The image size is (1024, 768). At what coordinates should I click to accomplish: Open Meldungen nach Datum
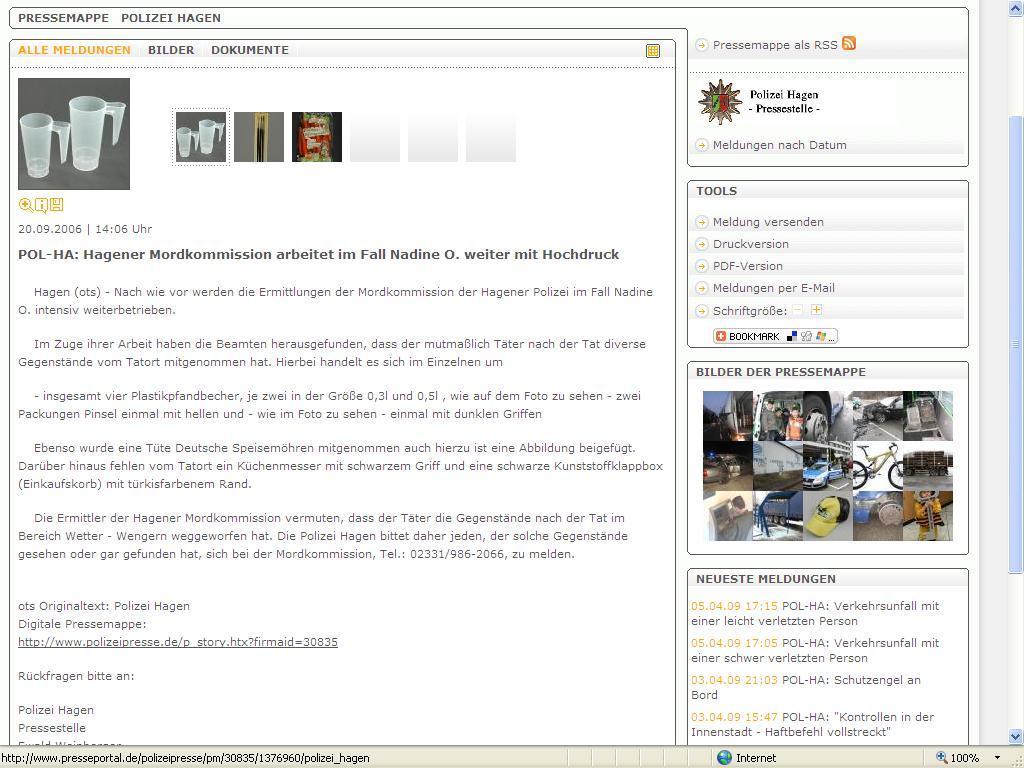pyautogui.click(x=780, y=145)
